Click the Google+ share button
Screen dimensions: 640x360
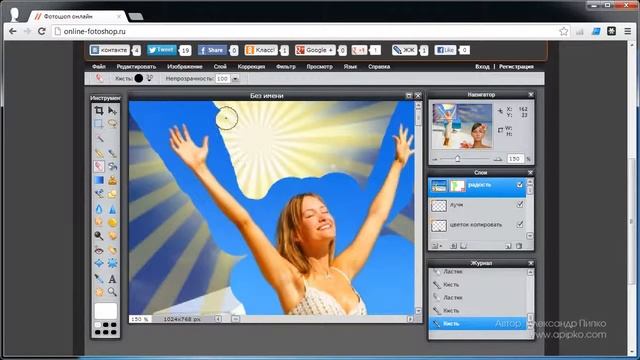pyautogui.click(x=315, y=50)
